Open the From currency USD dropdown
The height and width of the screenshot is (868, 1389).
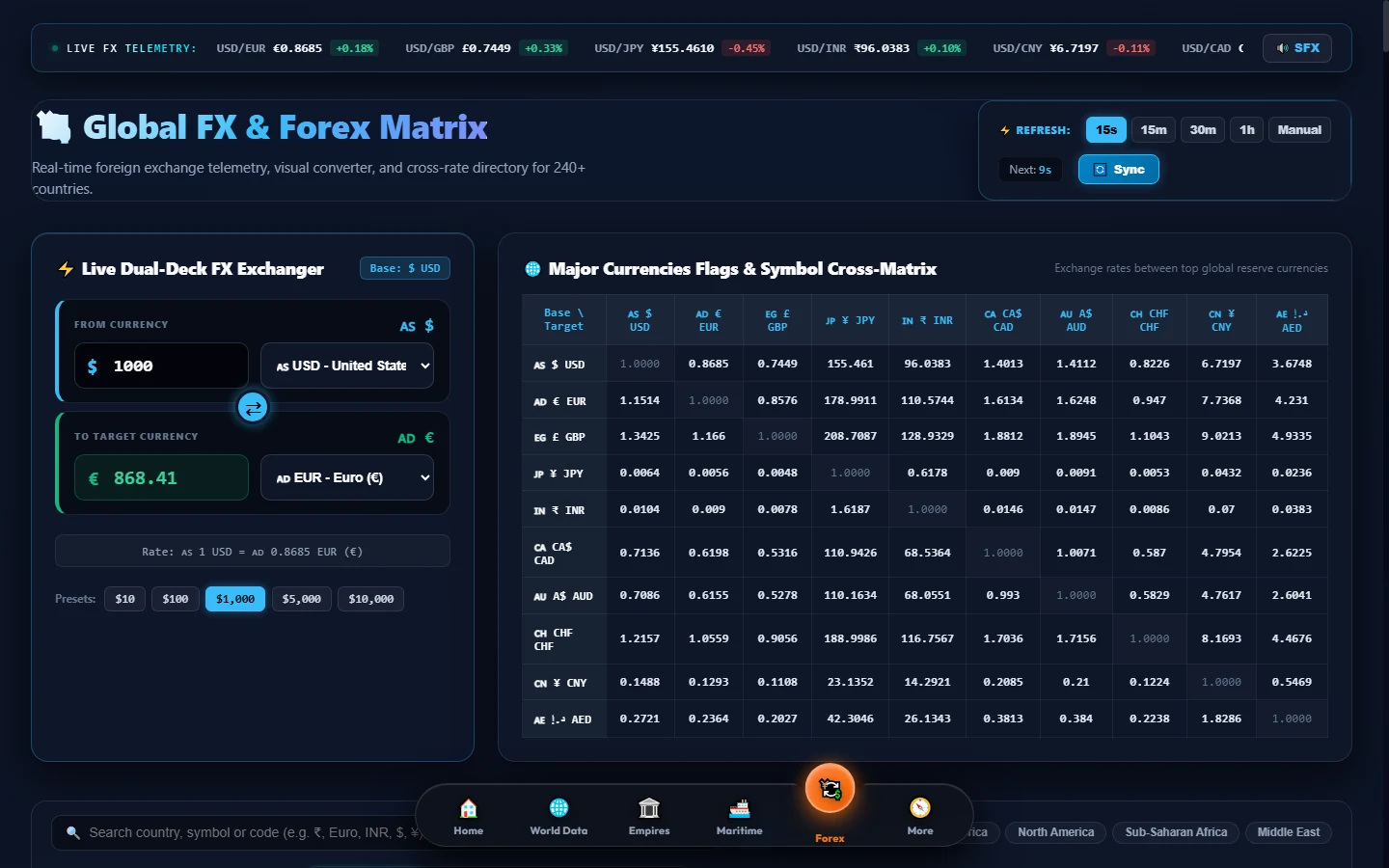[x=347, y=366]
